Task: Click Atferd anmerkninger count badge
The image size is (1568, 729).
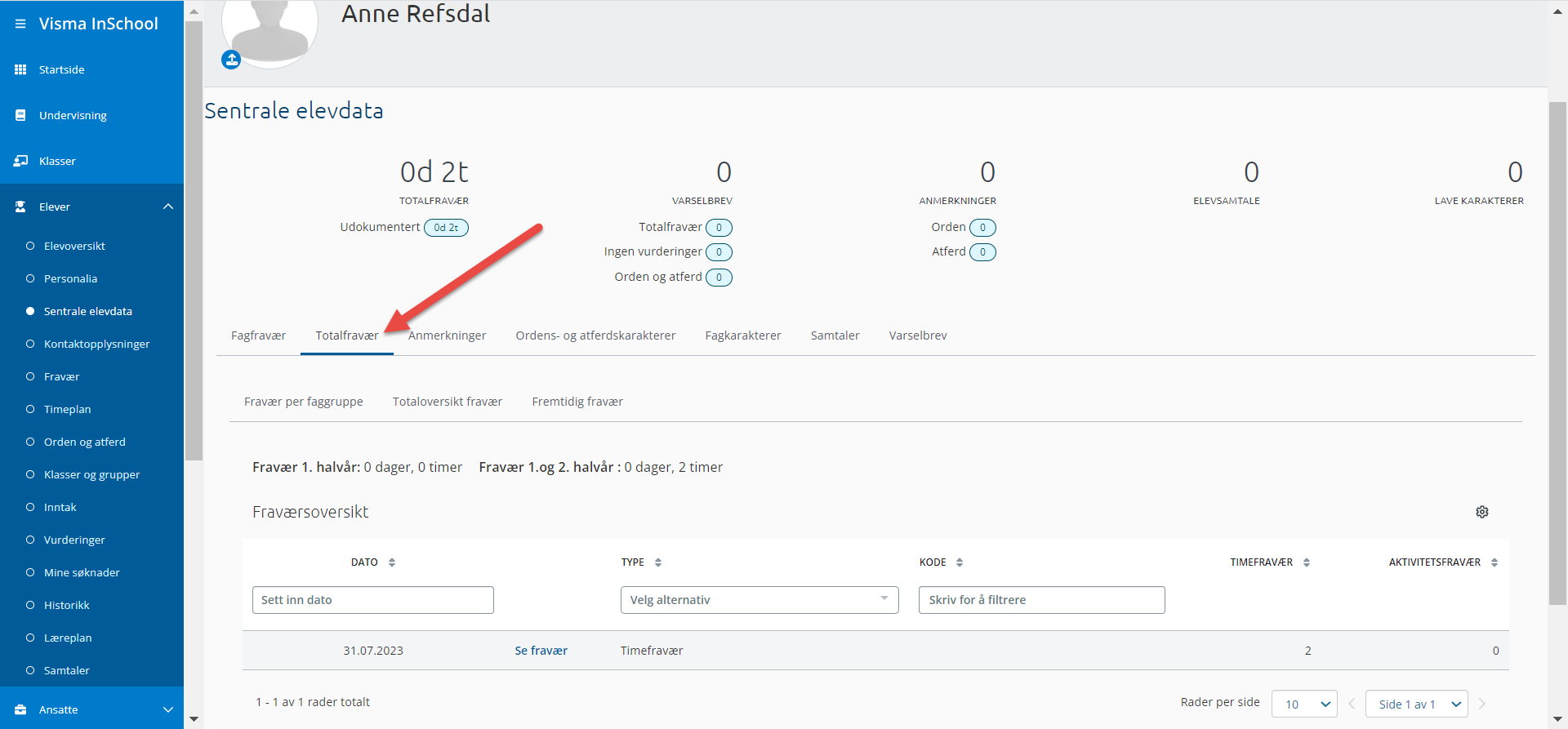Action: [982, 252]
